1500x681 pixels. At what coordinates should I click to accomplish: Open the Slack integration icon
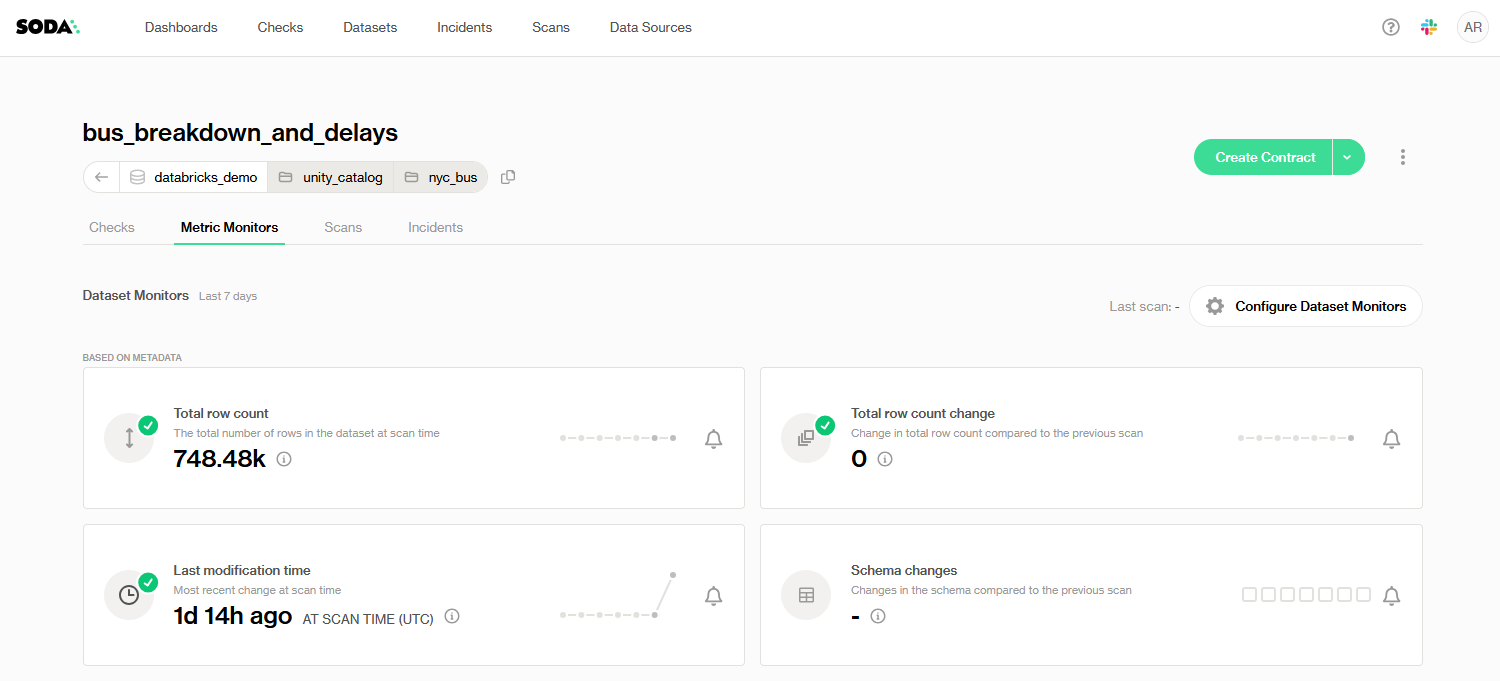pos(1429,27)
